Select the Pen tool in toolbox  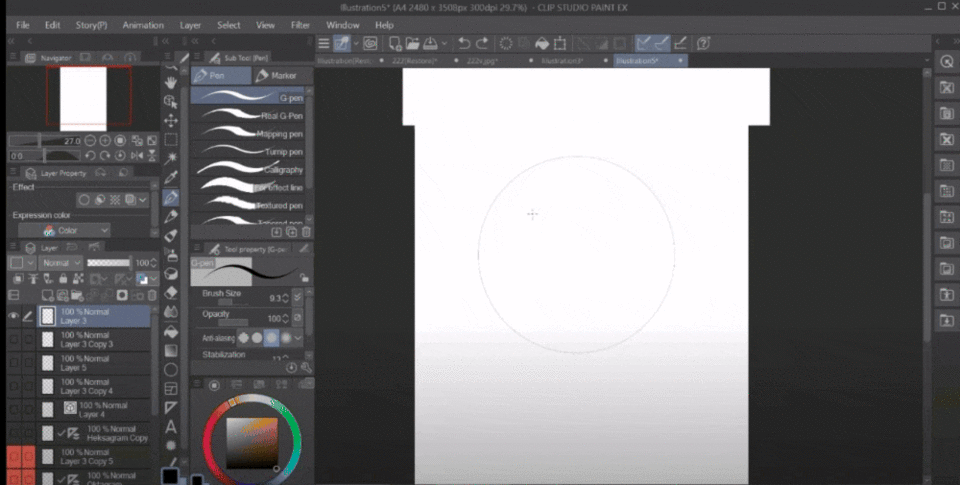[x=171, y=197]
